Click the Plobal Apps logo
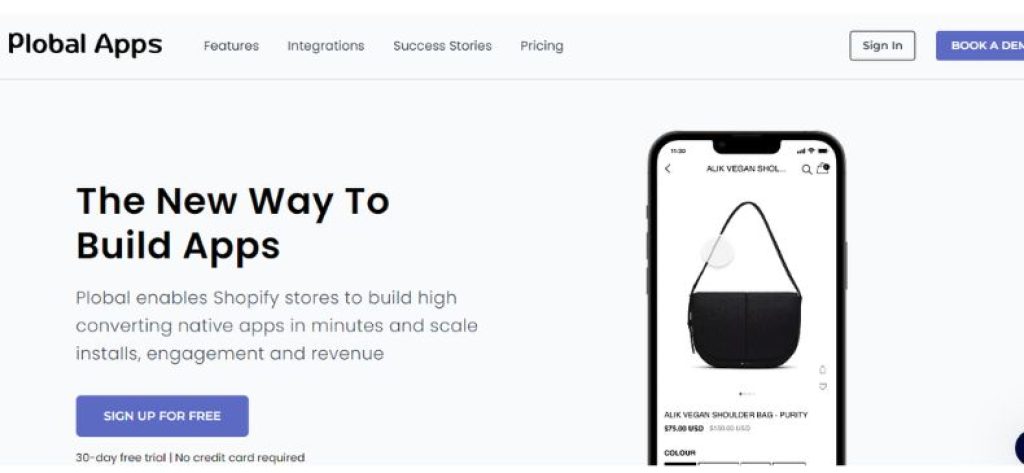1024x473 pixels. (x=85, y=45)
